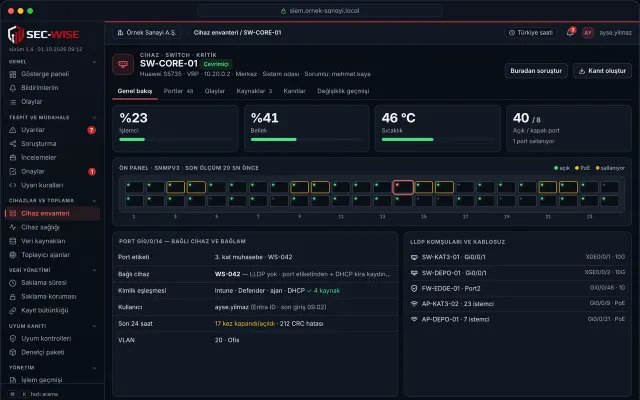Collapse the YÖNETİM section
The height and width of the screenshot is (400, 640).
tap(94, 368)
